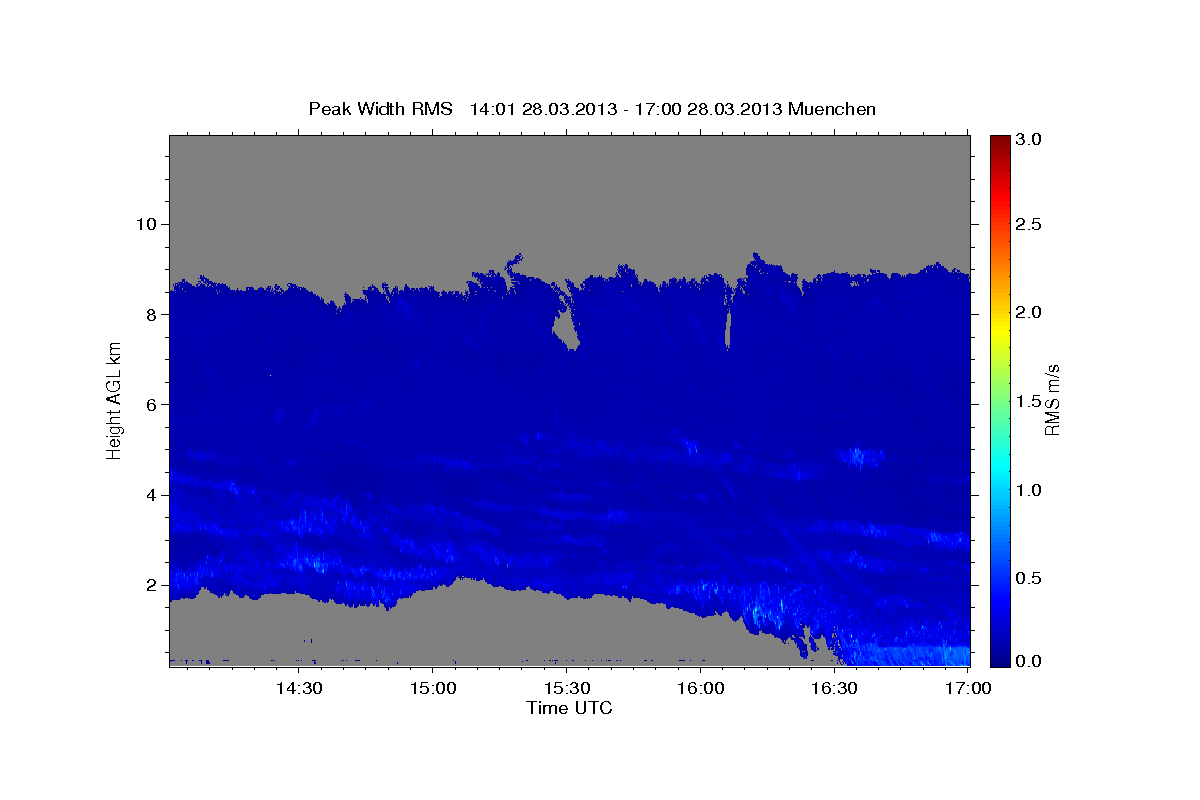Viewport: 1200px width, 800px height.
Task: Click the narrow gray gap in the cloud after 16:00
Action: coord(728,329)
